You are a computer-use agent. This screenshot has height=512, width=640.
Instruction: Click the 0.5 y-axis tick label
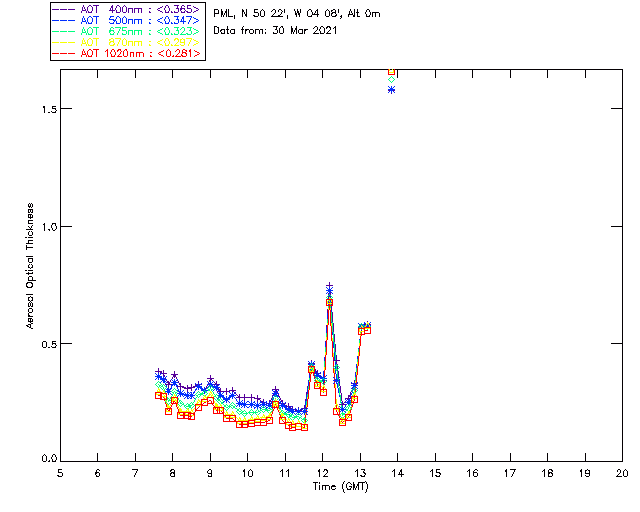click(49, 344)
